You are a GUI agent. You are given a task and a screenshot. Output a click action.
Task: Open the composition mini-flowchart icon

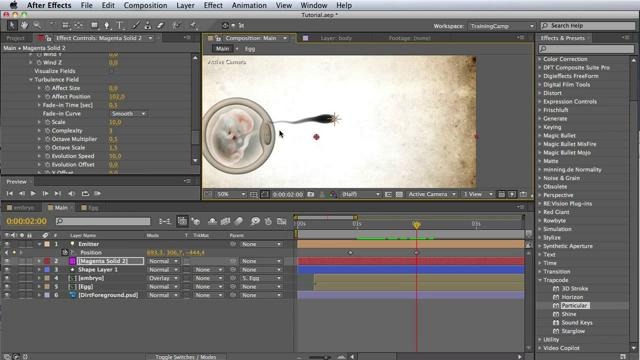[165, 221]
